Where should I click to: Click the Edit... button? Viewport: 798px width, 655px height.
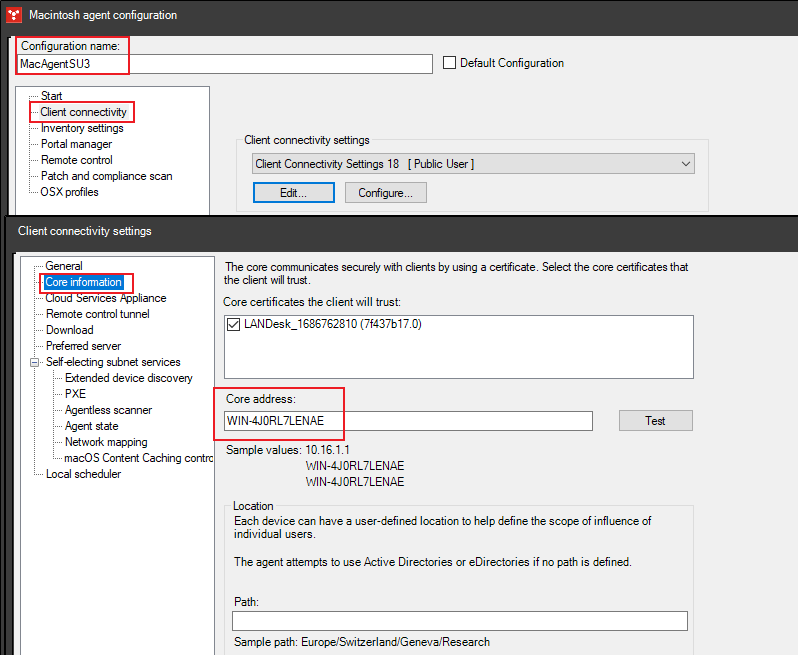(293, 193)
